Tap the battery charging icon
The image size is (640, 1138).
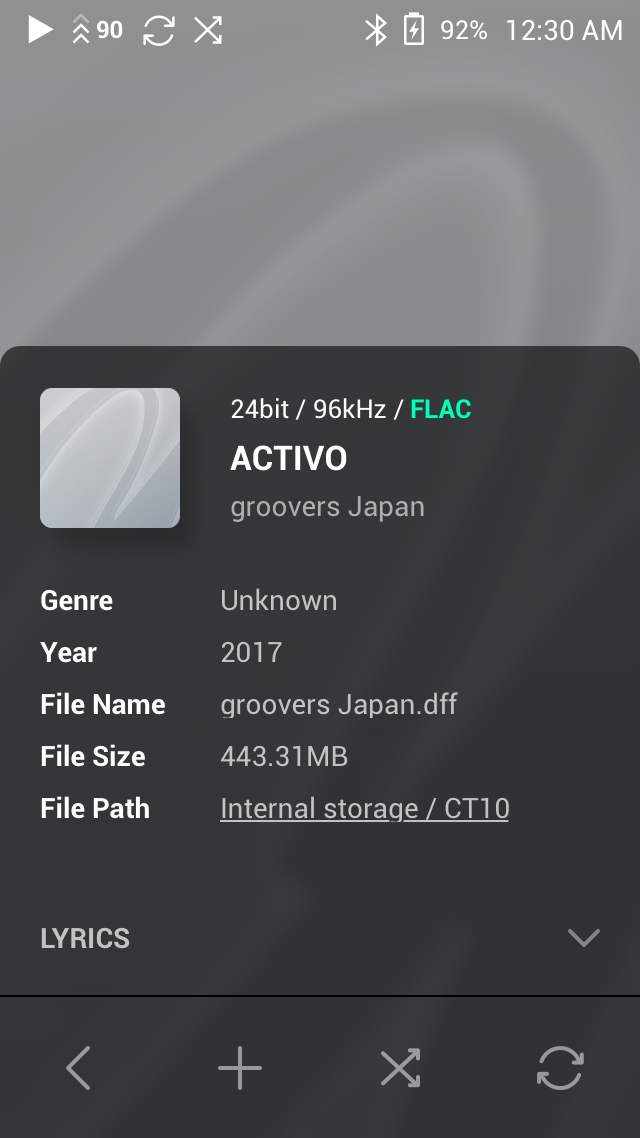click(x=413, y=30)
